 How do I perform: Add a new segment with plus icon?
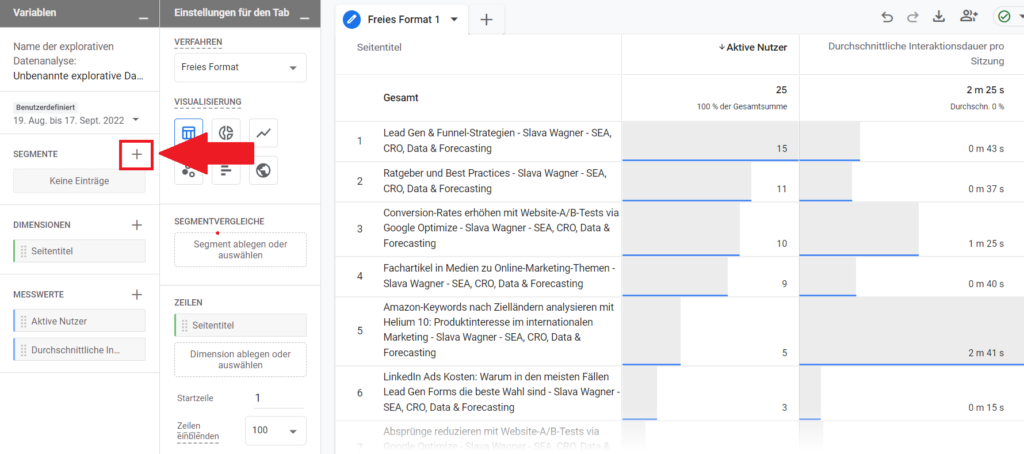point(136,155)
